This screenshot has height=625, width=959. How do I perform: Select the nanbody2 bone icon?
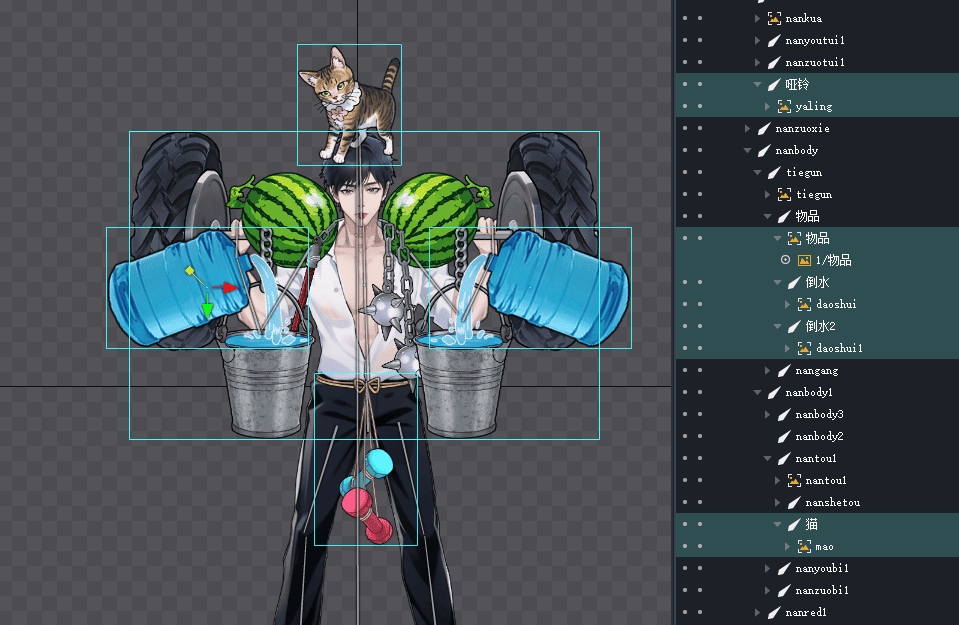click(x=784, y=437)
